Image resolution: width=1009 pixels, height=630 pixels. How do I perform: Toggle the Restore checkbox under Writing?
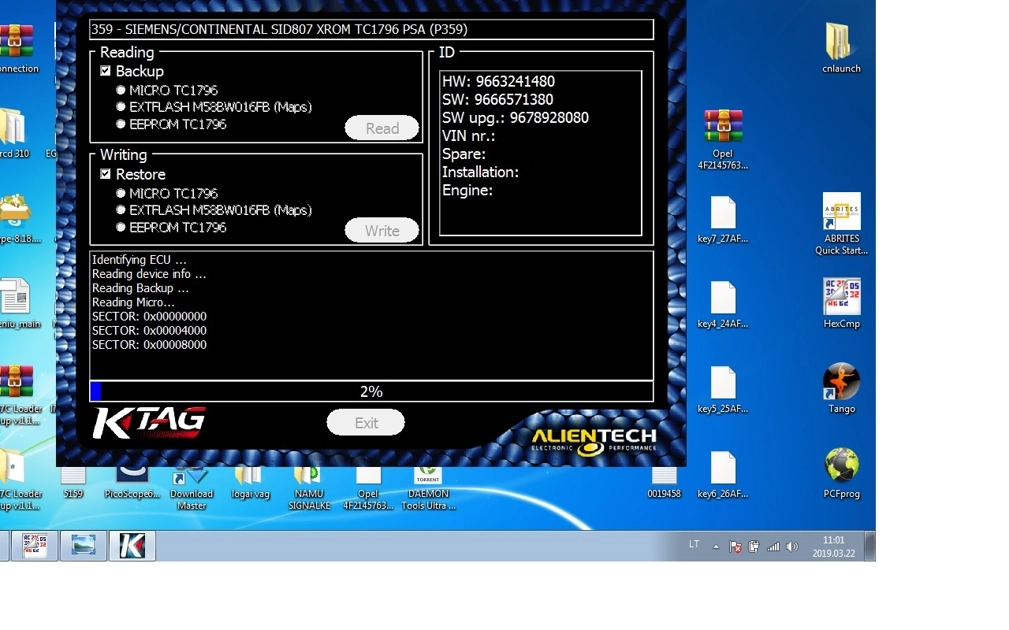coord(106,174)
